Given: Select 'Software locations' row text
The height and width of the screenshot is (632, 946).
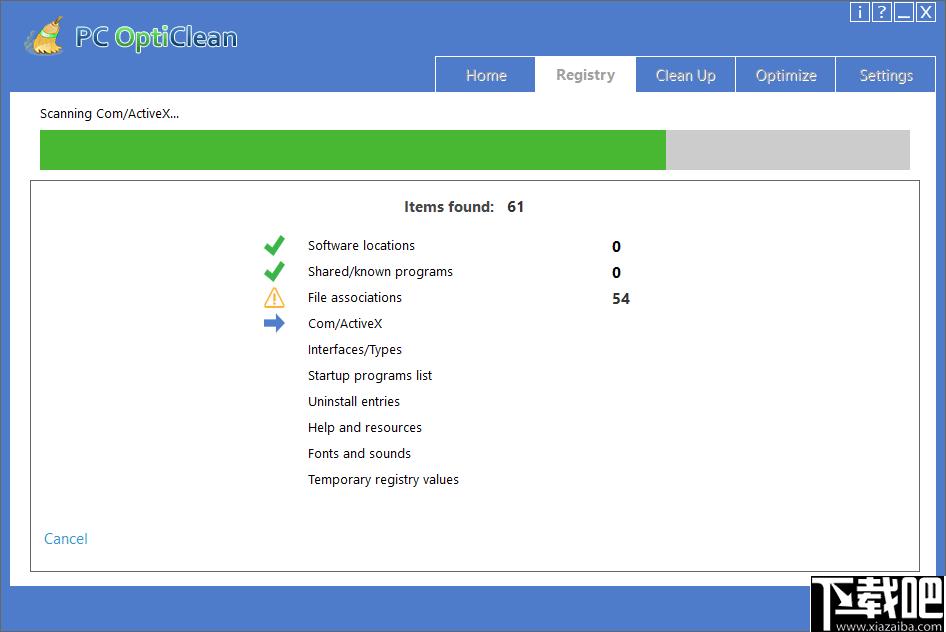Looking at the screenshot, I should [361, 245].
